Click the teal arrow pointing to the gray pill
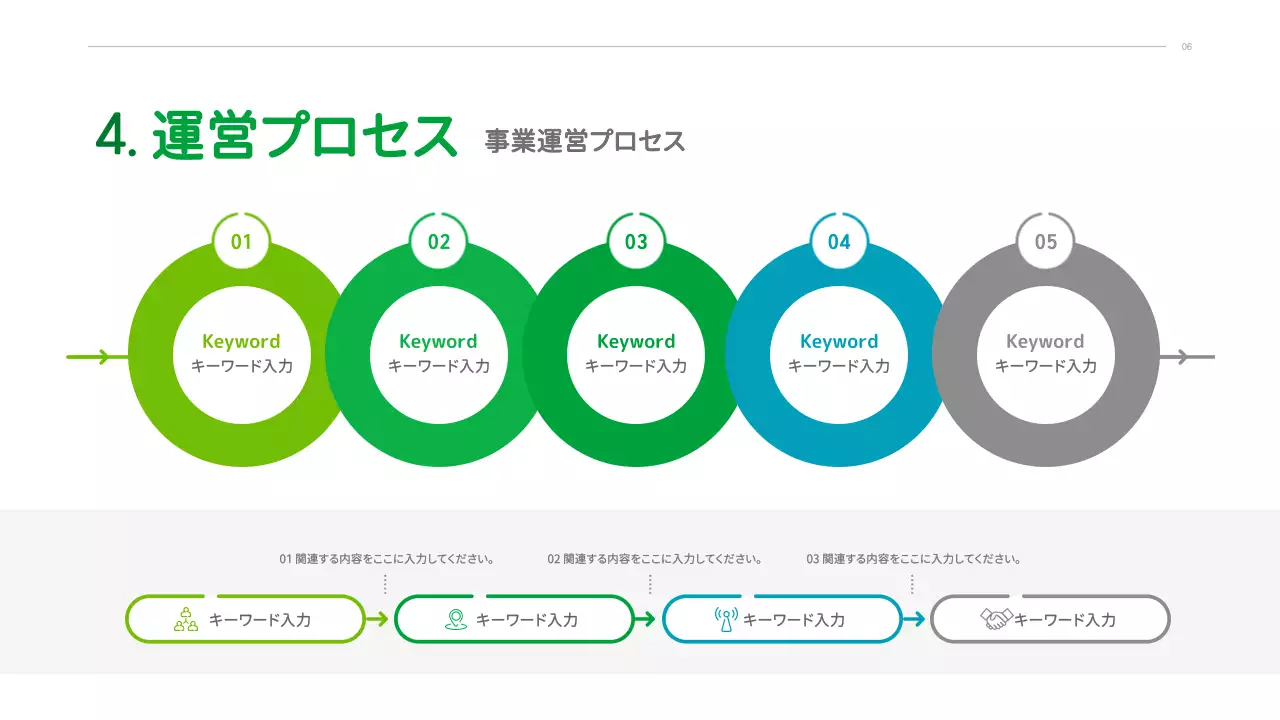The width and height of the screenshot is (1280, 720). [914, 619]
